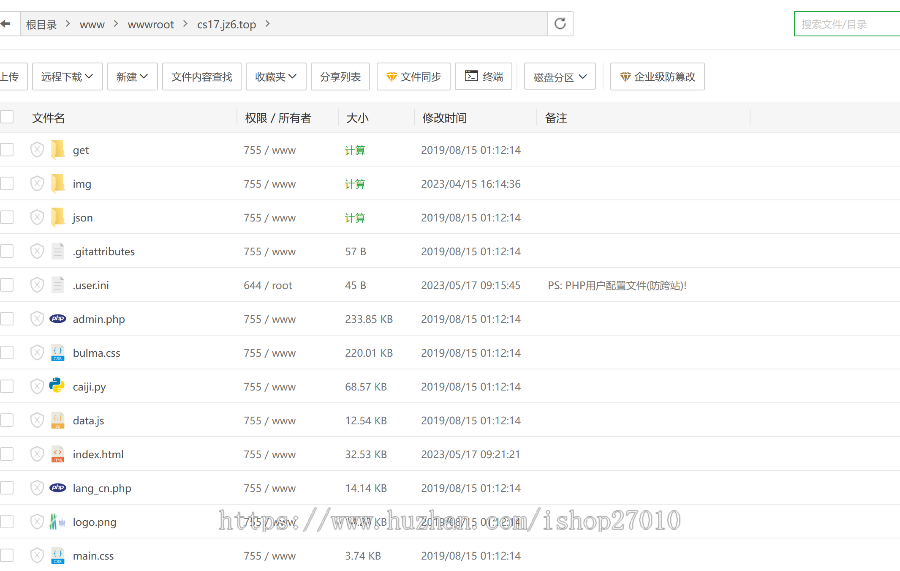
Task: Check the box for .gitattributes
Action: coord(7,251)
